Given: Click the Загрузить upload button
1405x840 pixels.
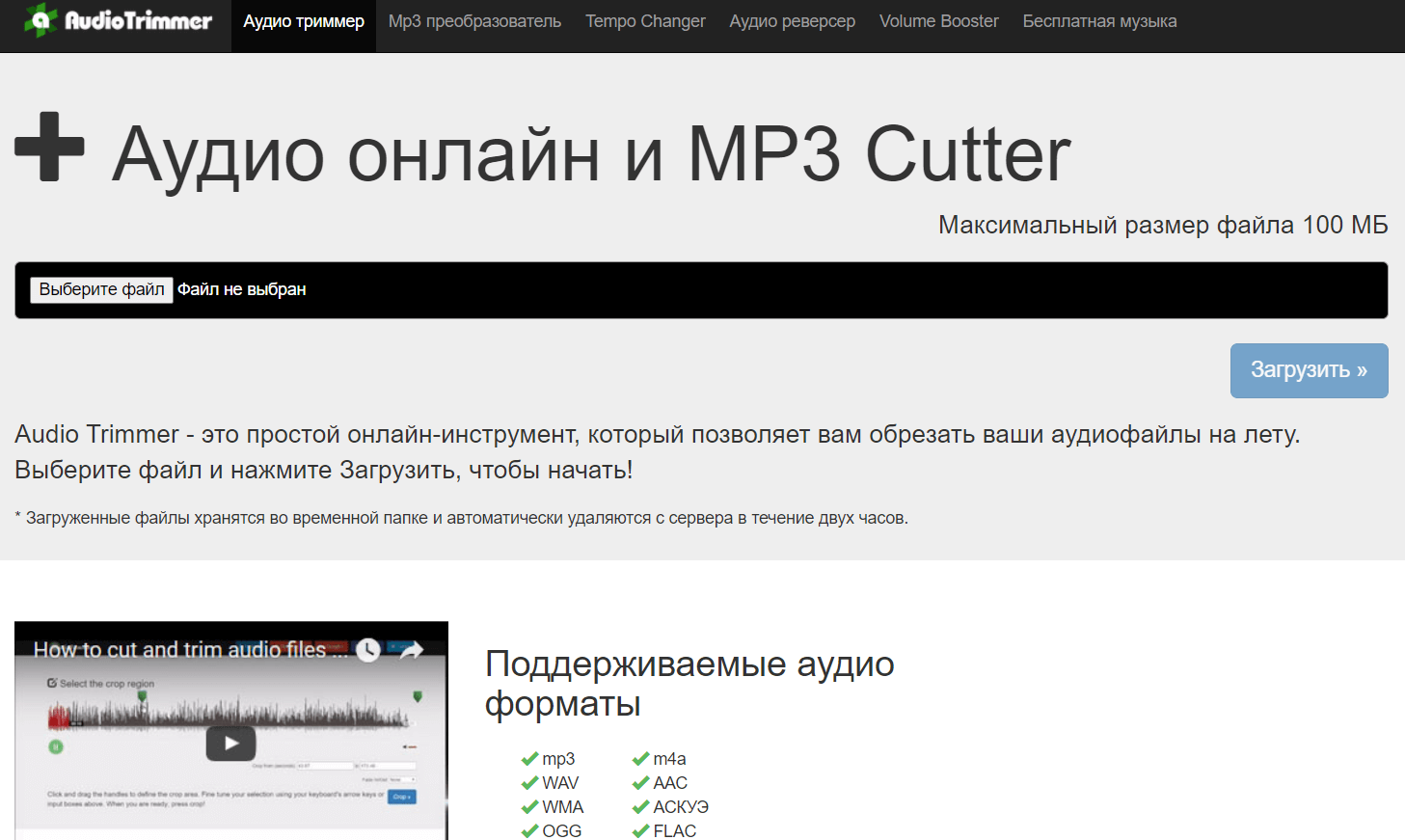Looking at the screenshot, I should 1309,370.
